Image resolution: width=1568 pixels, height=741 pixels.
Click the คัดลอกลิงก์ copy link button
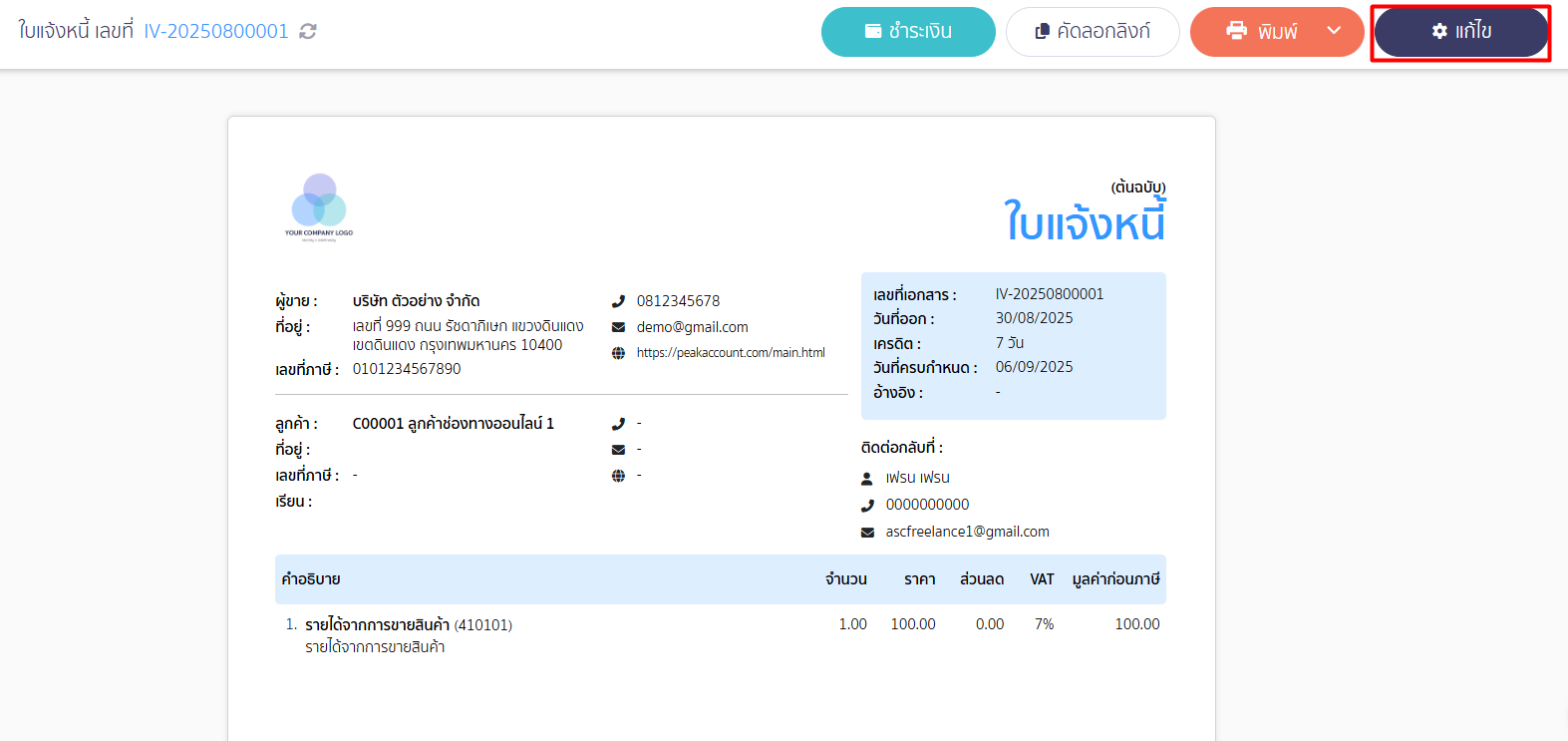click(x=1093, y=32)
